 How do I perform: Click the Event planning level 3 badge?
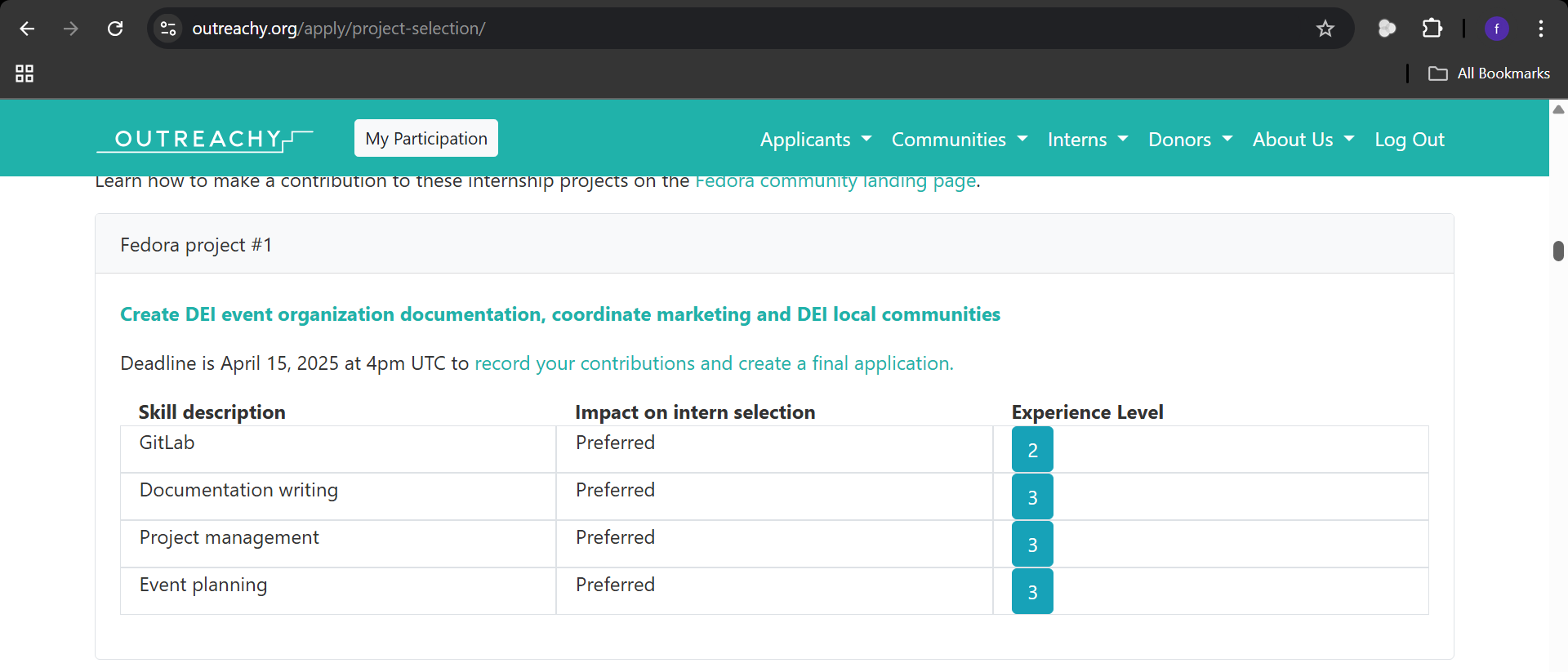[1032, 592]
